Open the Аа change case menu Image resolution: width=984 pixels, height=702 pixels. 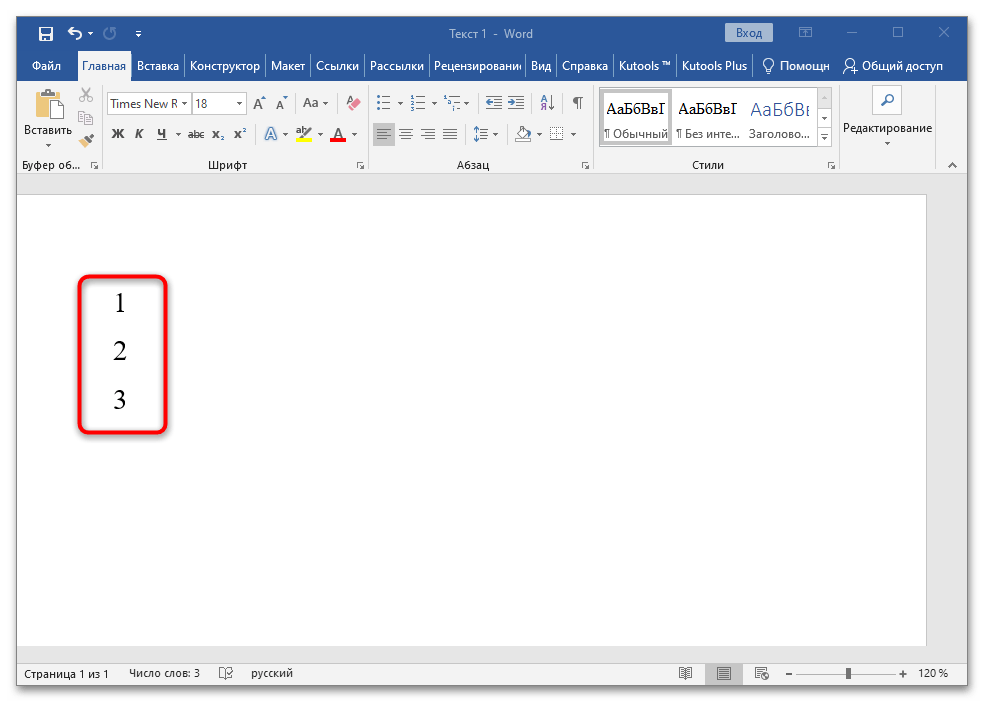point(315,103)
